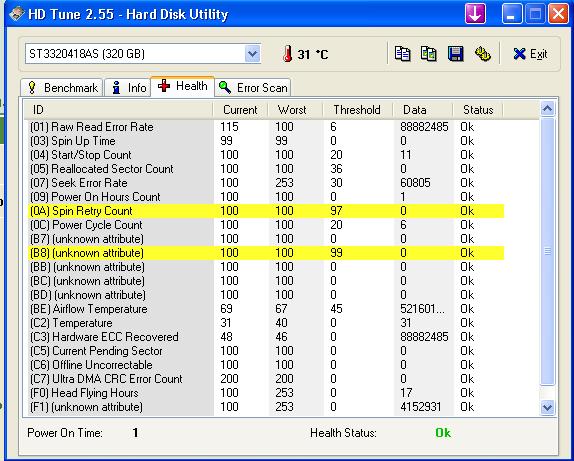Select the Seek Error Rate row
Screen dimensions: 574x461
pos(266,183)
